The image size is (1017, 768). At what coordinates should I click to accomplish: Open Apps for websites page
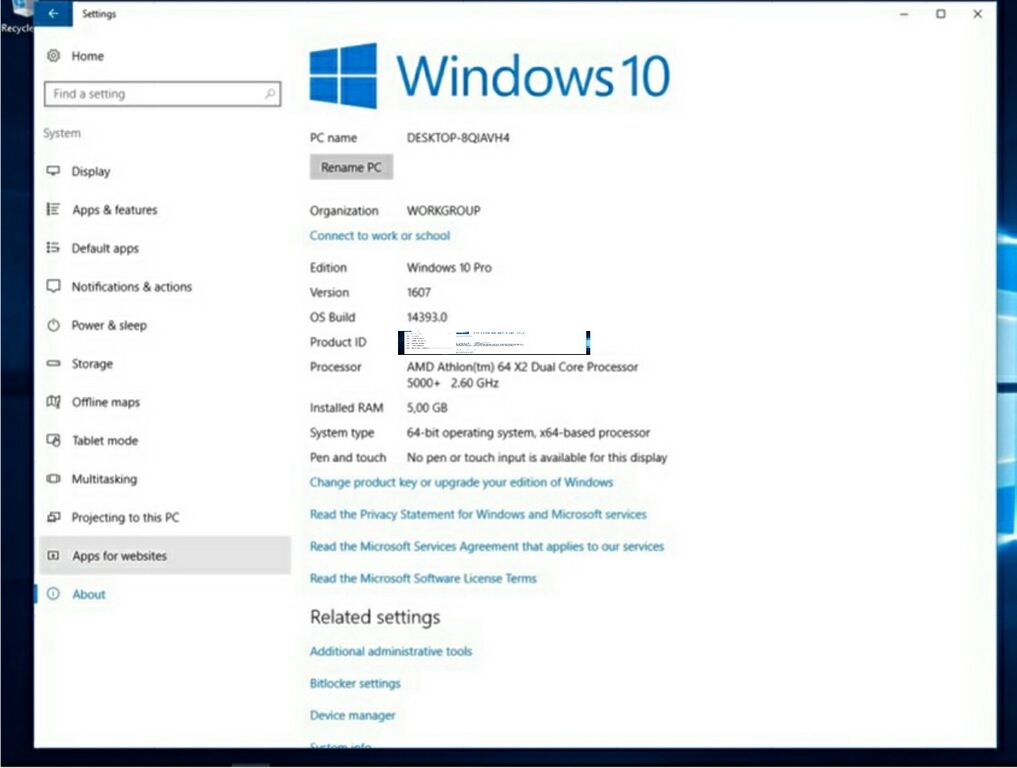point(165,555)
